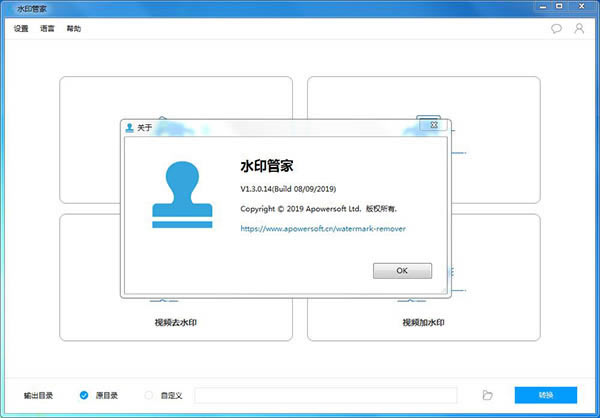600x418 pixels.
Task: Click the blue stamp logo in About dialog
Action: coord(182,195)
